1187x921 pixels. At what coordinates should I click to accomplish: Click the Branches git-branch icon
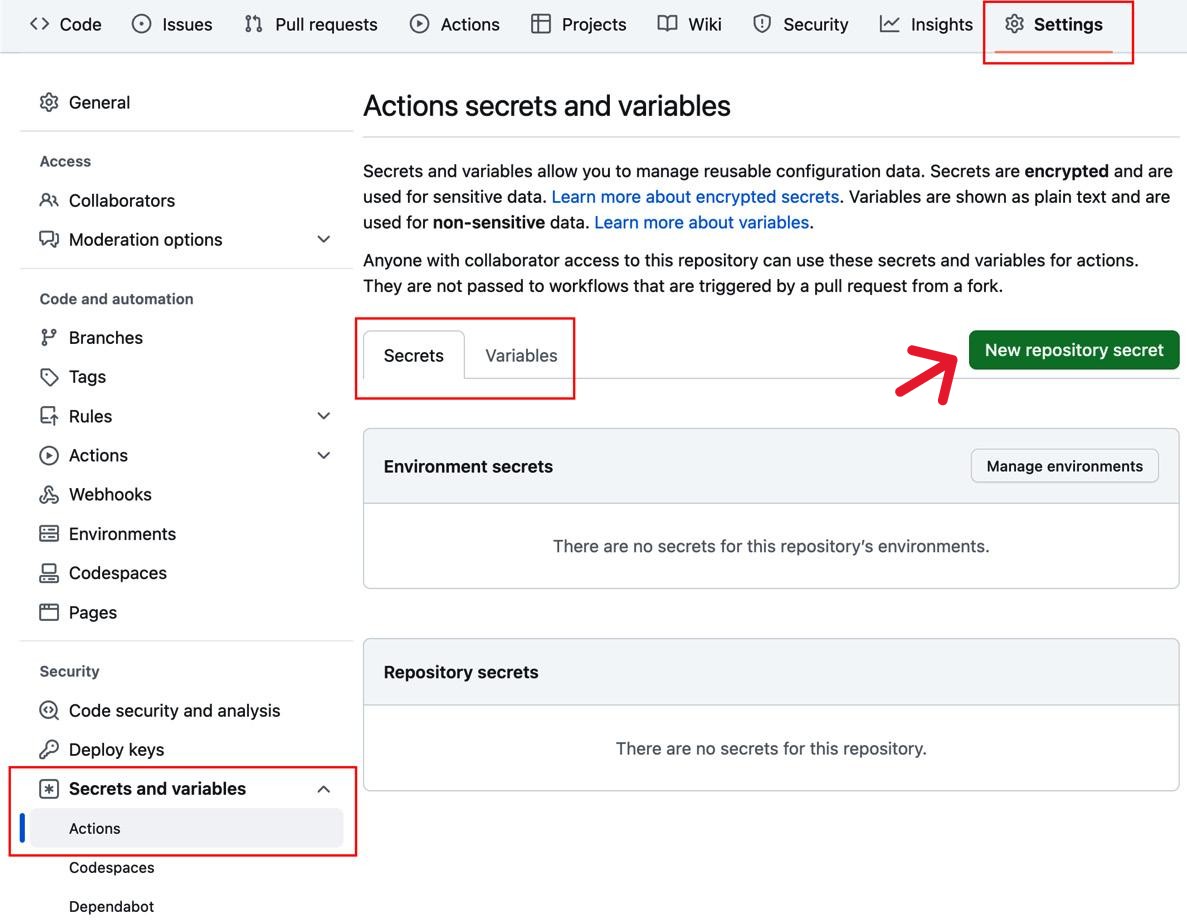[49, 338]
